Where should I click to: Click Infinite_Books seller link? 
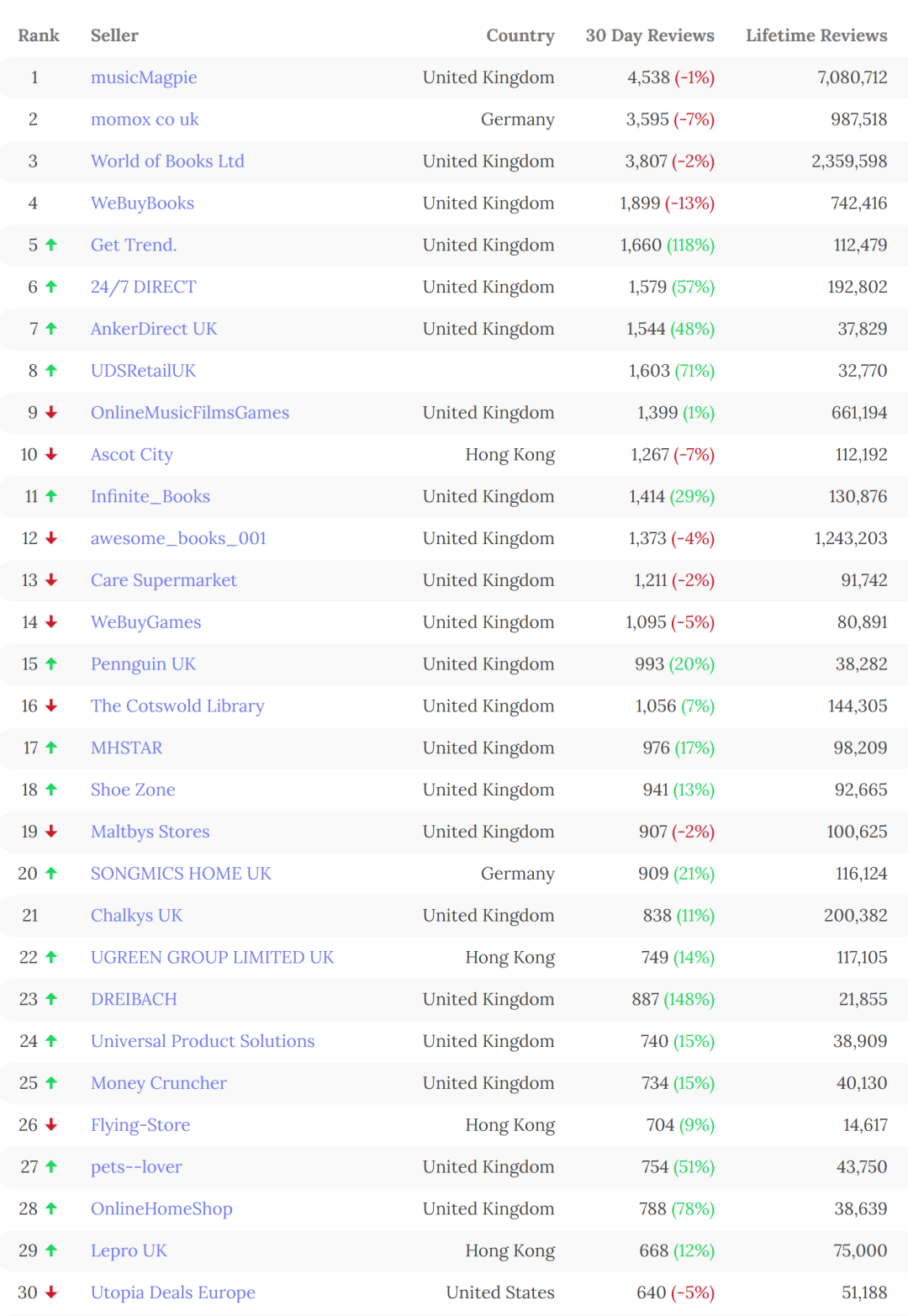(x=150, y=497)
